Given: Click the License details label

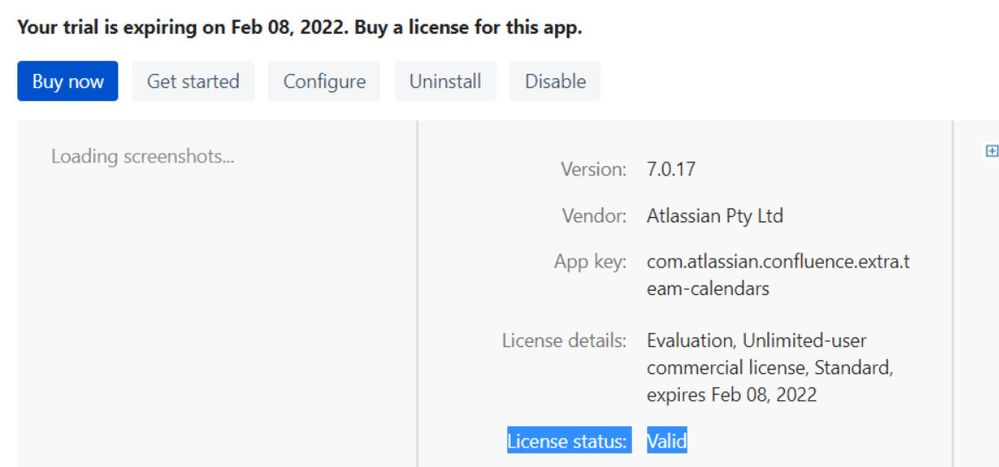Looking at the screenshot, I should (564, 341).
